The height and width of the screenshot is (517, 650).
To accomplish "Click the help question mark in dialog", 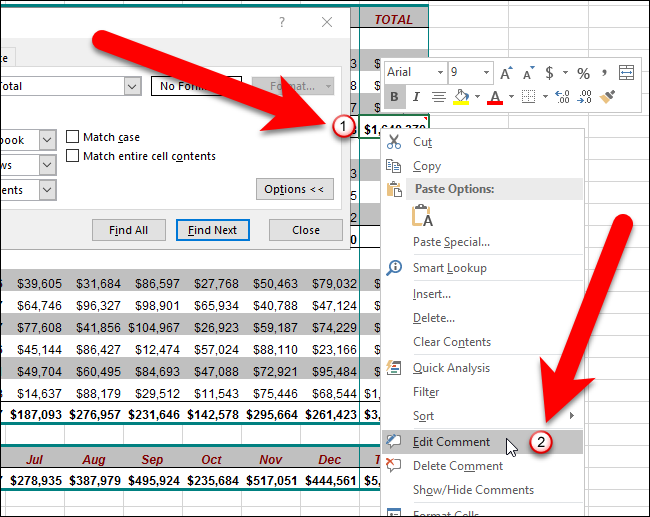I will click(x=282, y=22).
